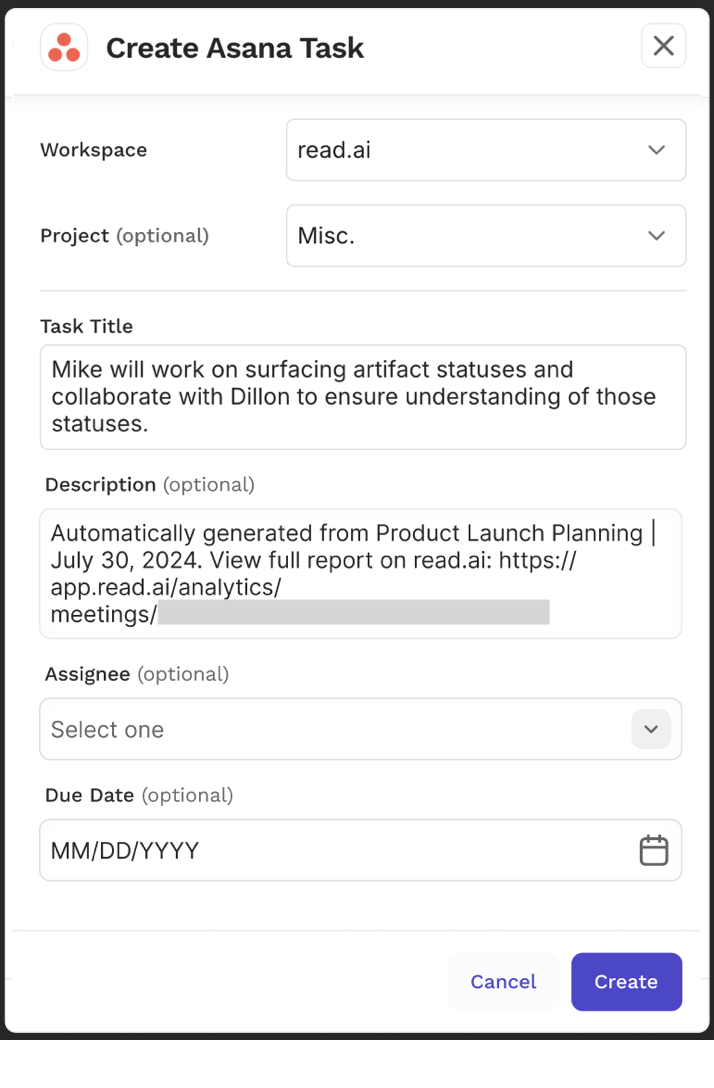714x1088 pixels.
Task: Click the Create Asana Task header title
Action: point(235,47)
